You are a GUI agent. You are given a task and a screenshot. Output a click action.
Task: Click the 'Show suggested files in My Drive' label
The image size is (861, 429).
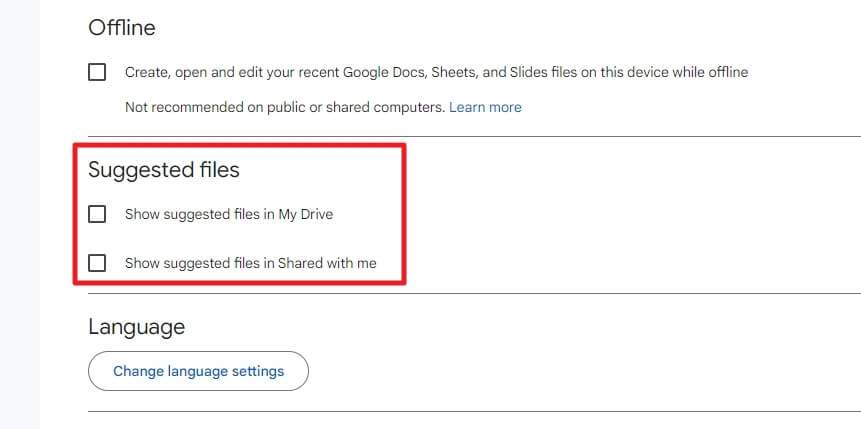pos(229,214)
